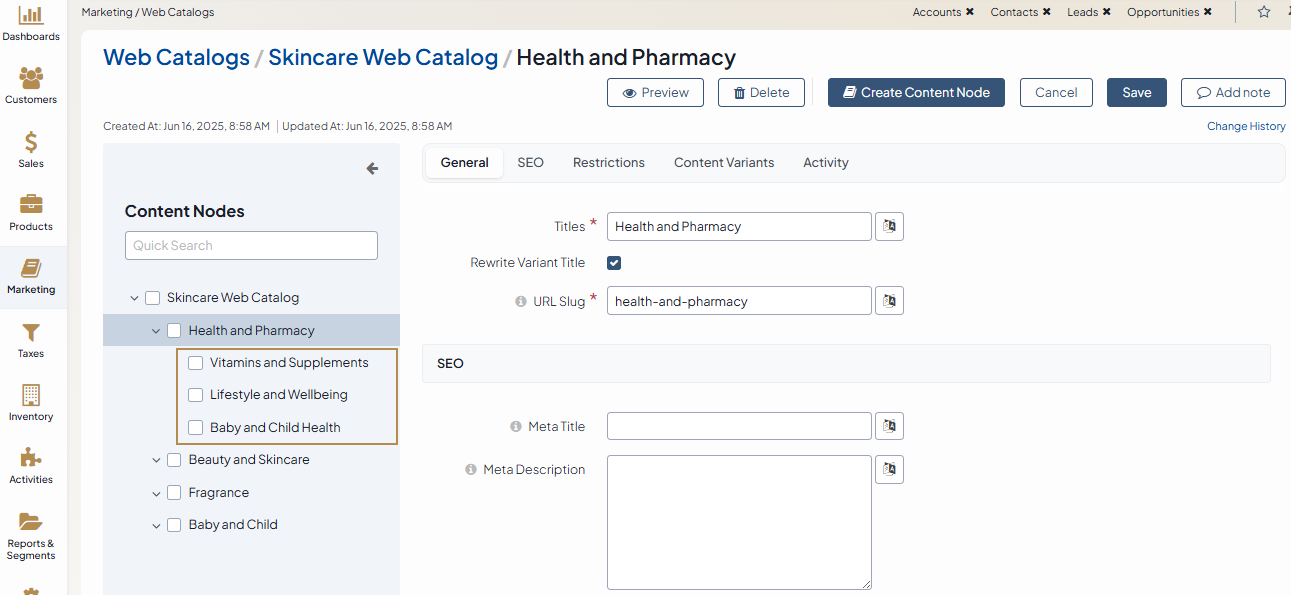The height and width of the screenshot is (595, 1291).
Task: Expand the Beauty and Skincare node
Action: 156,460
